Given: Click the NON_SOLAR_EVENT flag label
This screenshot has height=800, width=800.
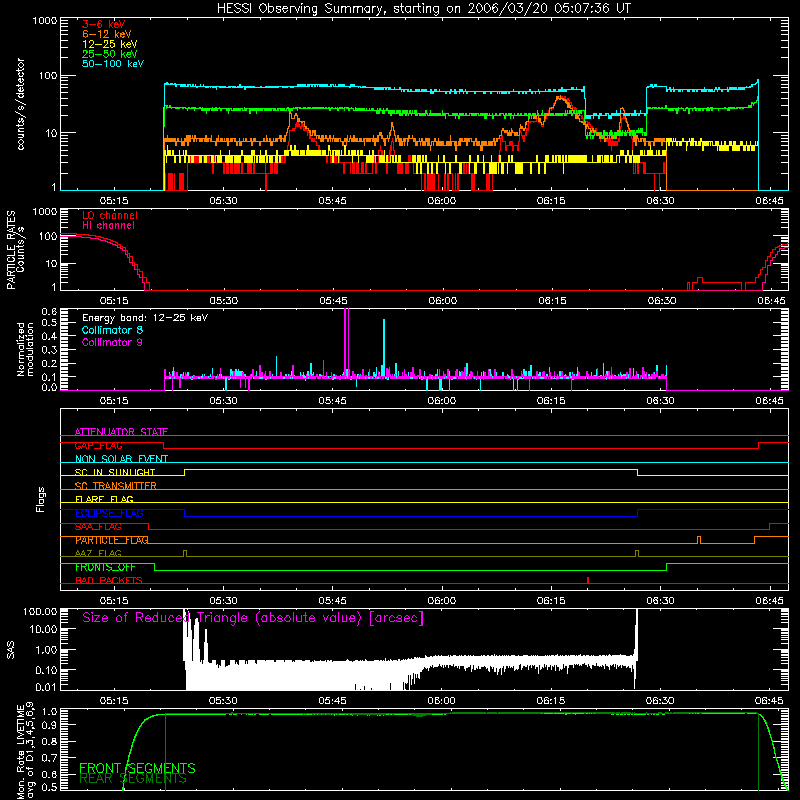Looking at the screenshot, I should [x=121, y=459].
